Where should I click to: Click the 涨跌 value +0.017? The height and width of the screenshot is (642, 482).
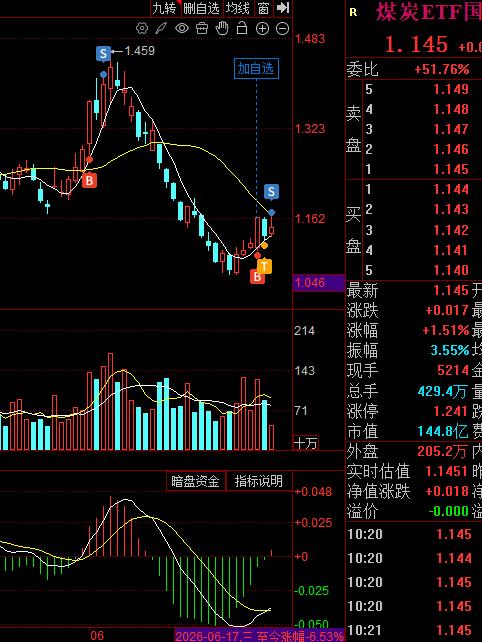tap(447, 311)
